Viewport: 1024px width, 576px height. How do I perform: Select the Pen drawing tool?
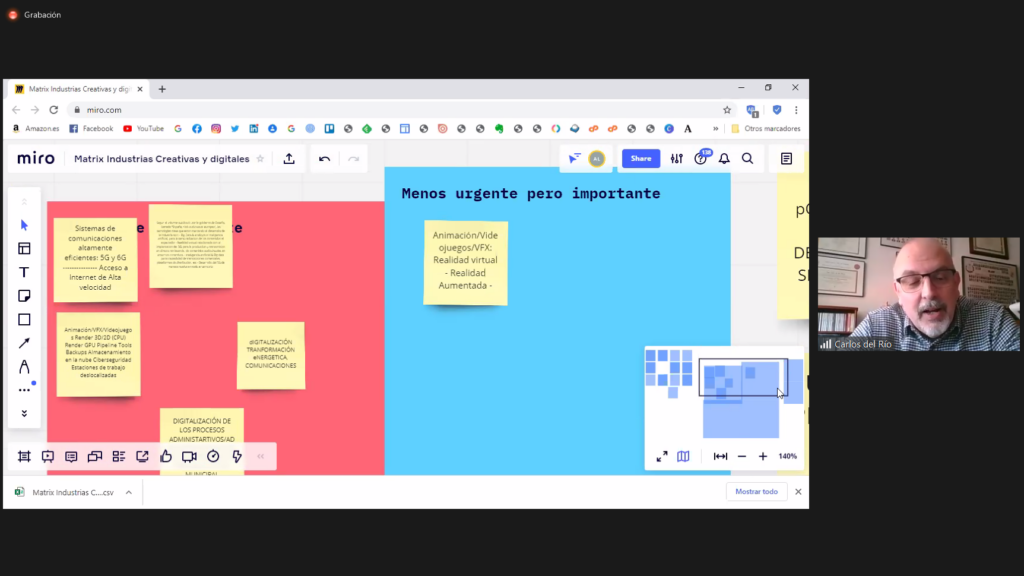pyautogui.click(x=24, y=367)
